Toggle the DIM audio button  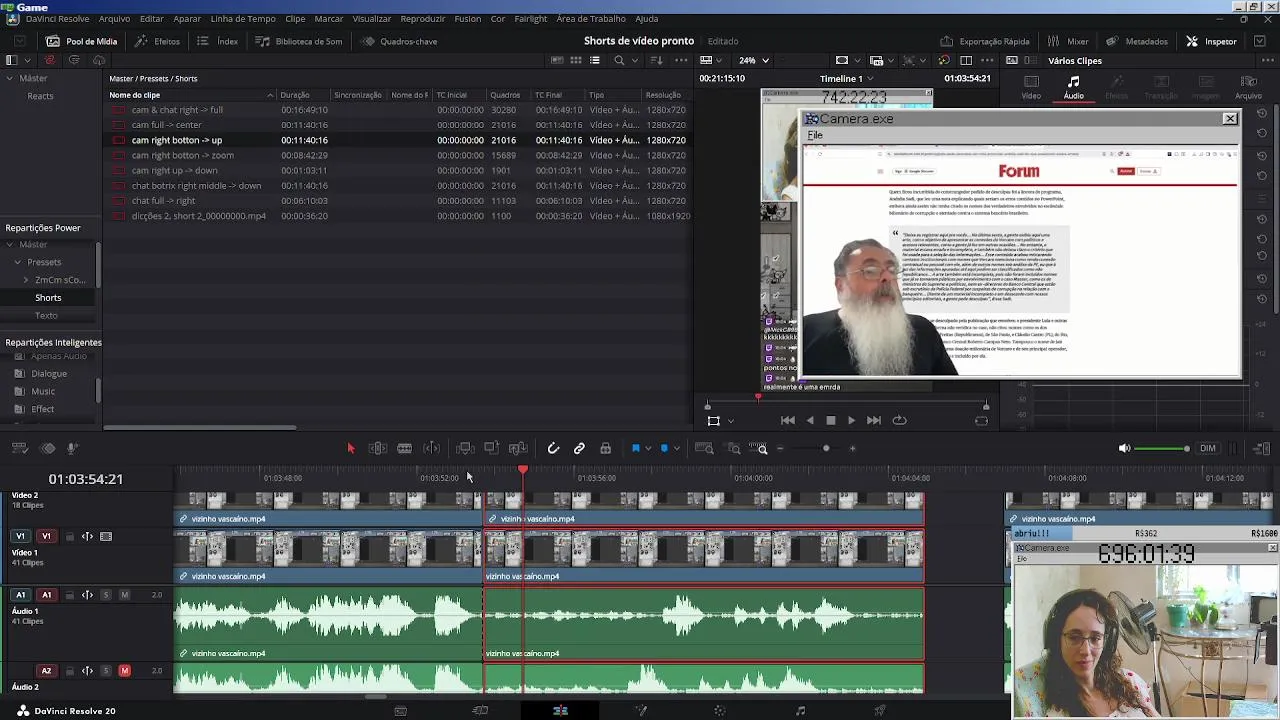pos(1208,449)
